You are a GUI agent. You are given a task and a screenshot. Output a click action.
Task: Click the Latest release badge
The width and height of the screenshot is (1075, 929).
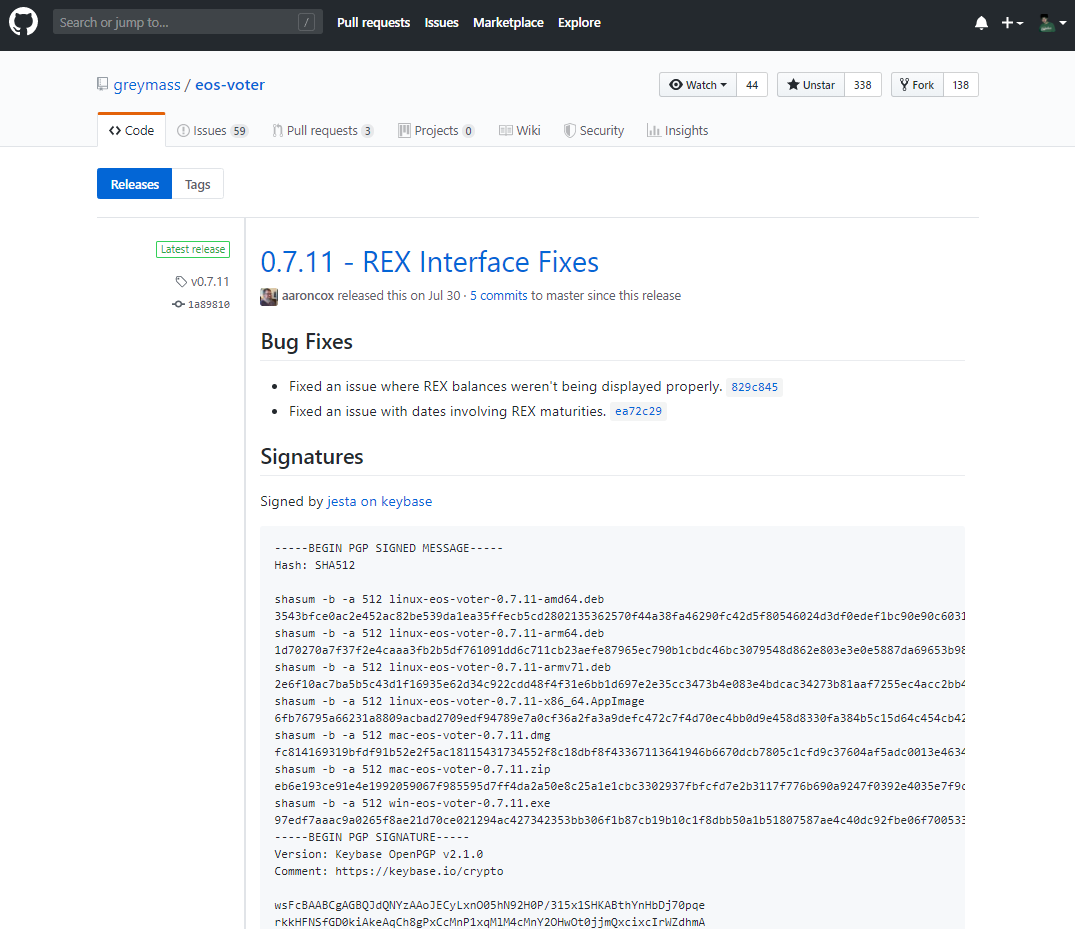pyautogui.click(x=193, y=250)
